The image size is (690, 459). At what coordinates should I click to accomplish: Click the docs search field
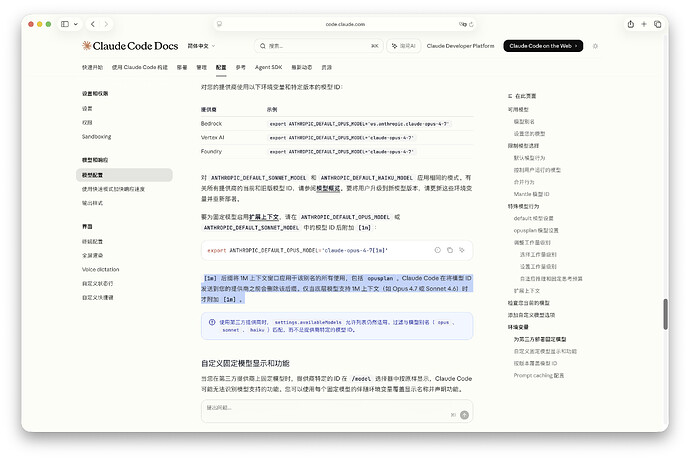[x=319, y=46]
